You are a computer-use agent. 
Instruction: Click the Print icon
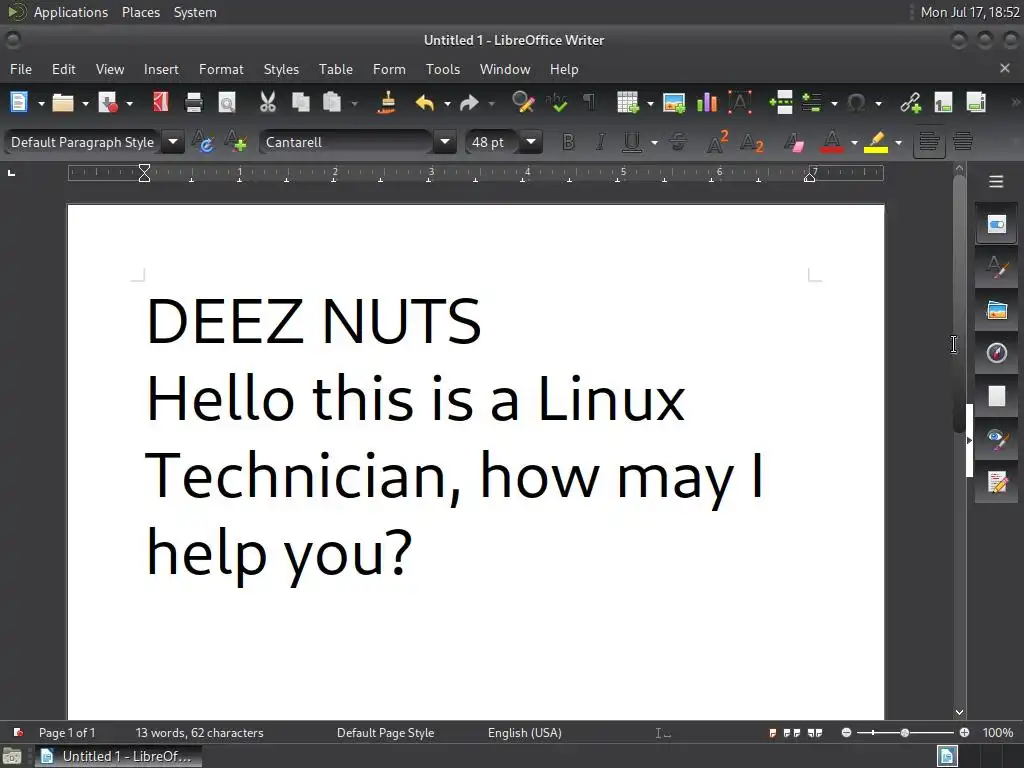[194, 103]
